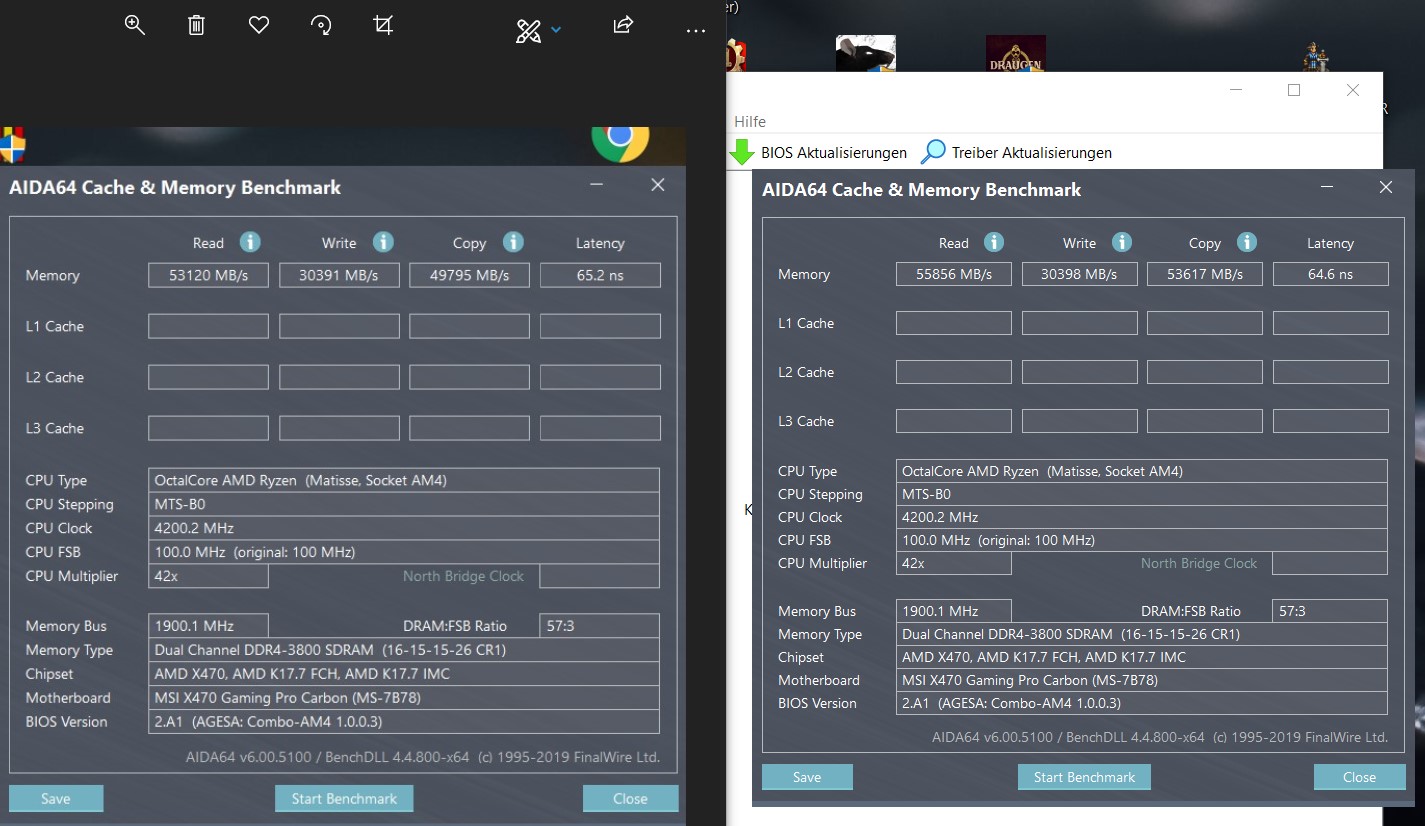Open the Edit & Create pen icon
Screen dimensions: 1425x826
coord(527,31)
